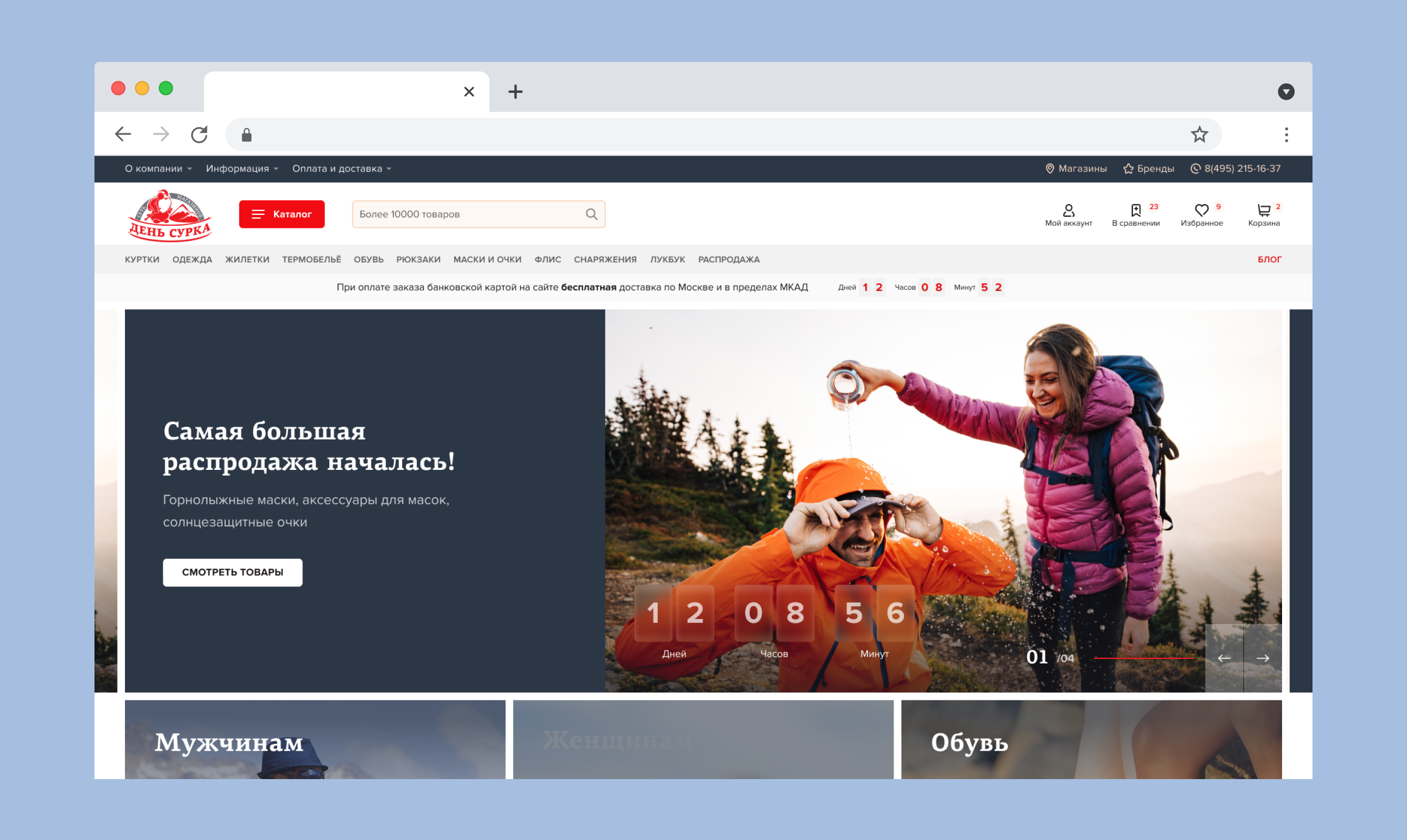The height and width of the screenshot is (840, 1407).
Task: Open the Бренды link
Action: [x=1149, y=169]
